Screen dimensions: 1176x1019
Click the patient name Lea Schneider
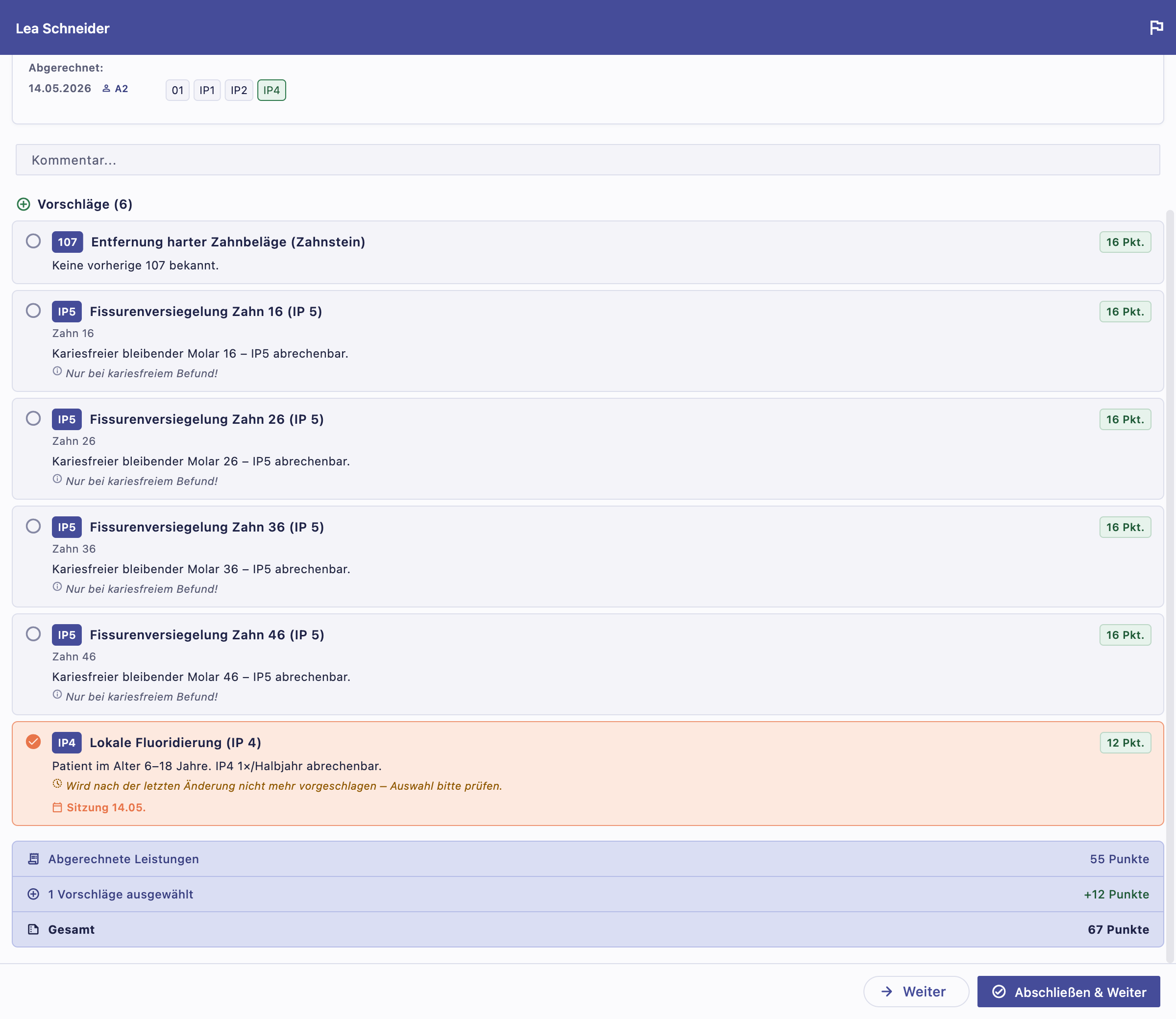pos(63,28)
